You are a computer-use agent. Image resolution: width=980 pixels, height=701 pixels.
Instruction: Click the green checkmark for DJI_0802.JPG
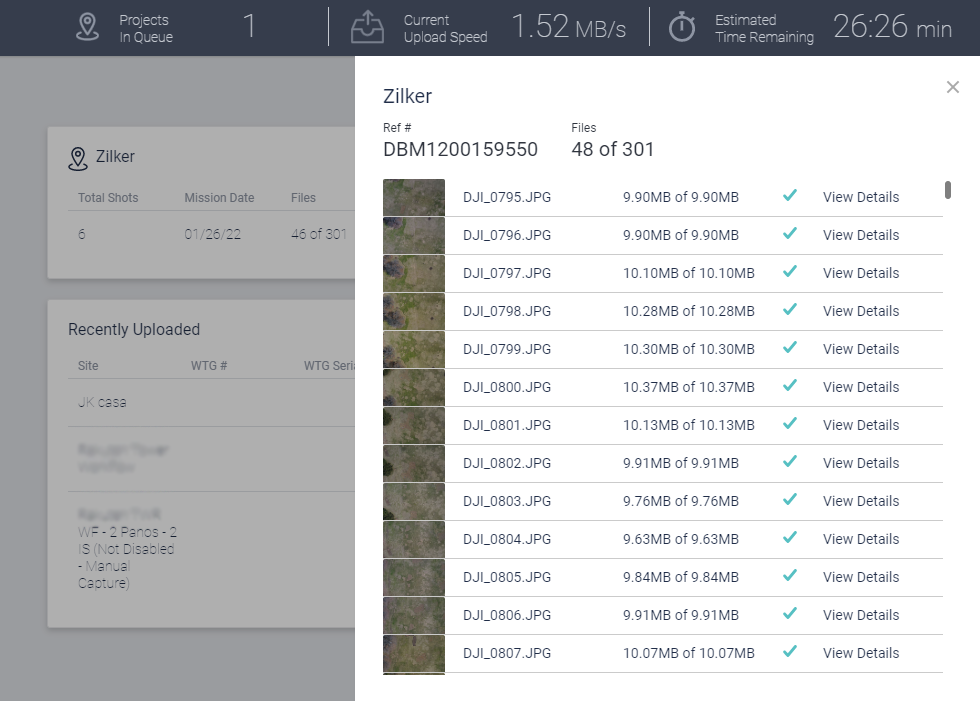pos(790,461)
